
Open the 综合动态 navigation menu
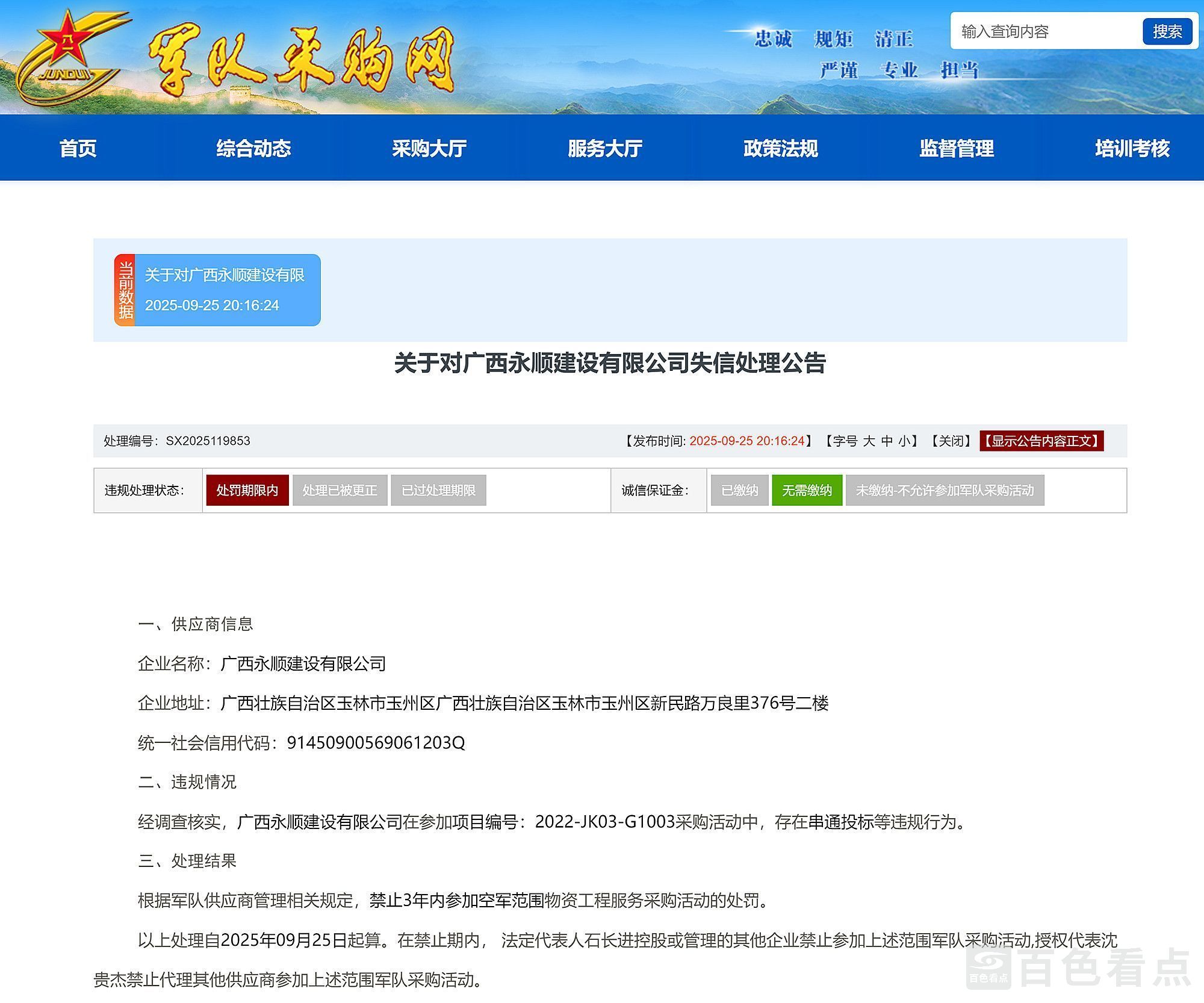tap(253, 148)
